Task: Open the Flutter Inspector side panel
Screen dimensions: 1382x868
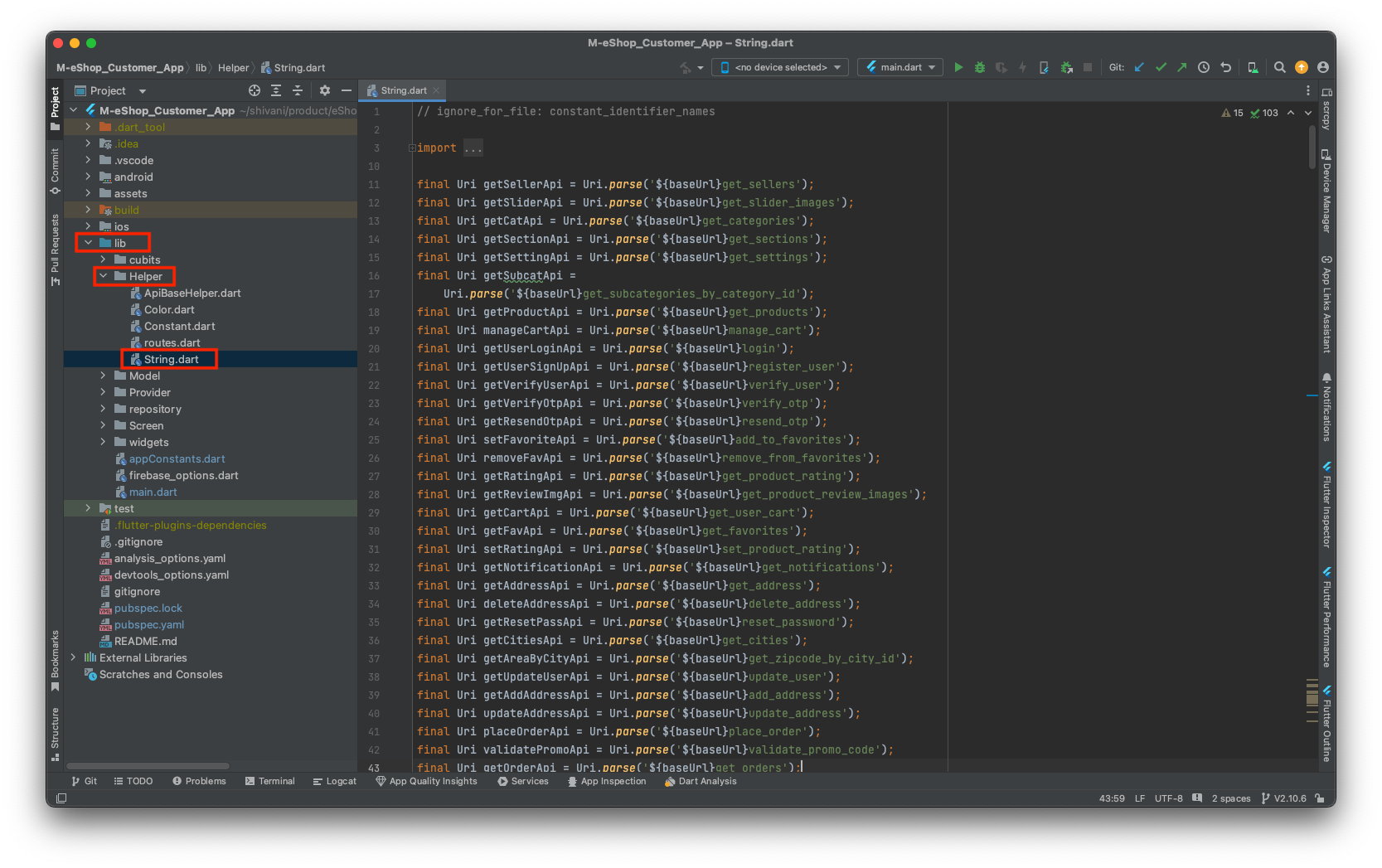Action: tap(1326, 504)
